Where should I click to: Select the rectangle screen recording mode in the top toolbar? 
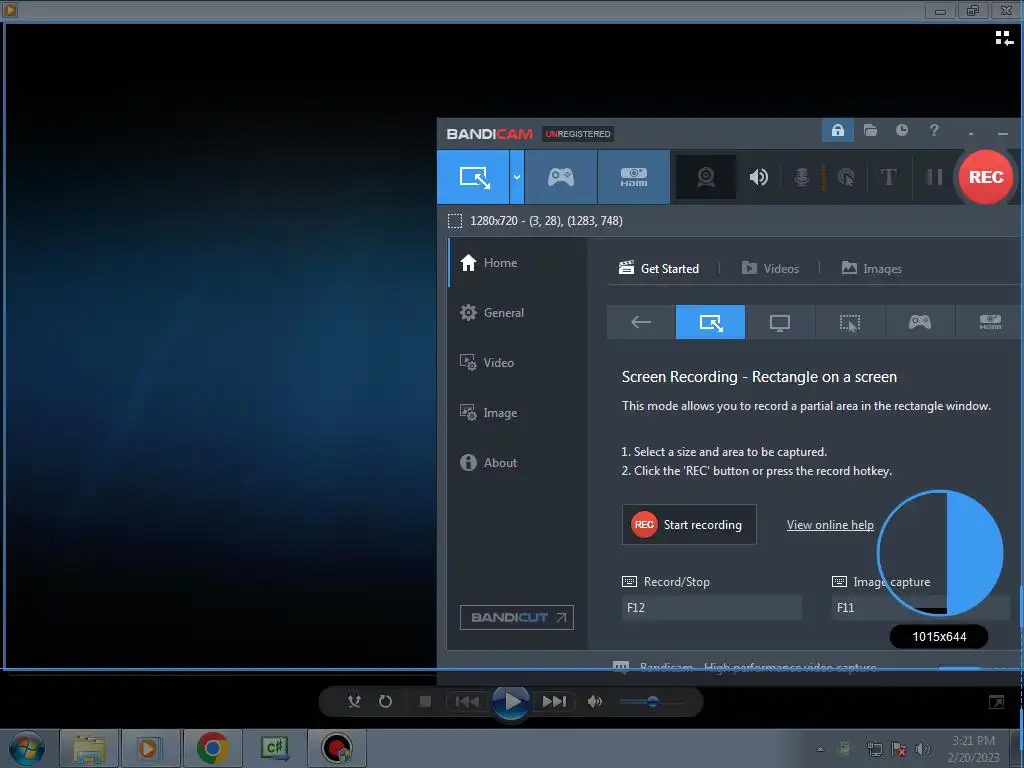[x=473, y=177]
